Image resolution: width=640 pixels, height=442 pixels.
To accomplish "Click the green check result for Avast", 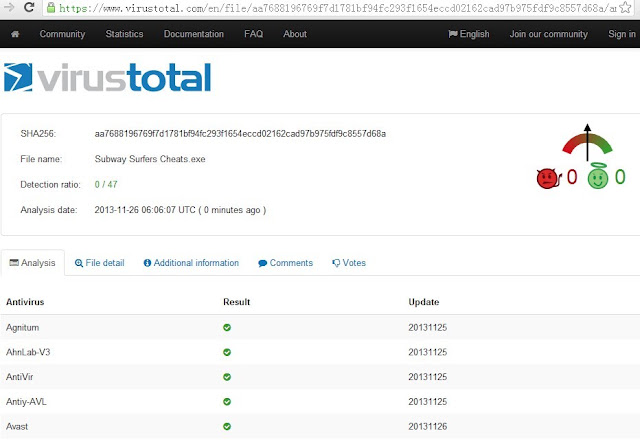I will (227, 426).
